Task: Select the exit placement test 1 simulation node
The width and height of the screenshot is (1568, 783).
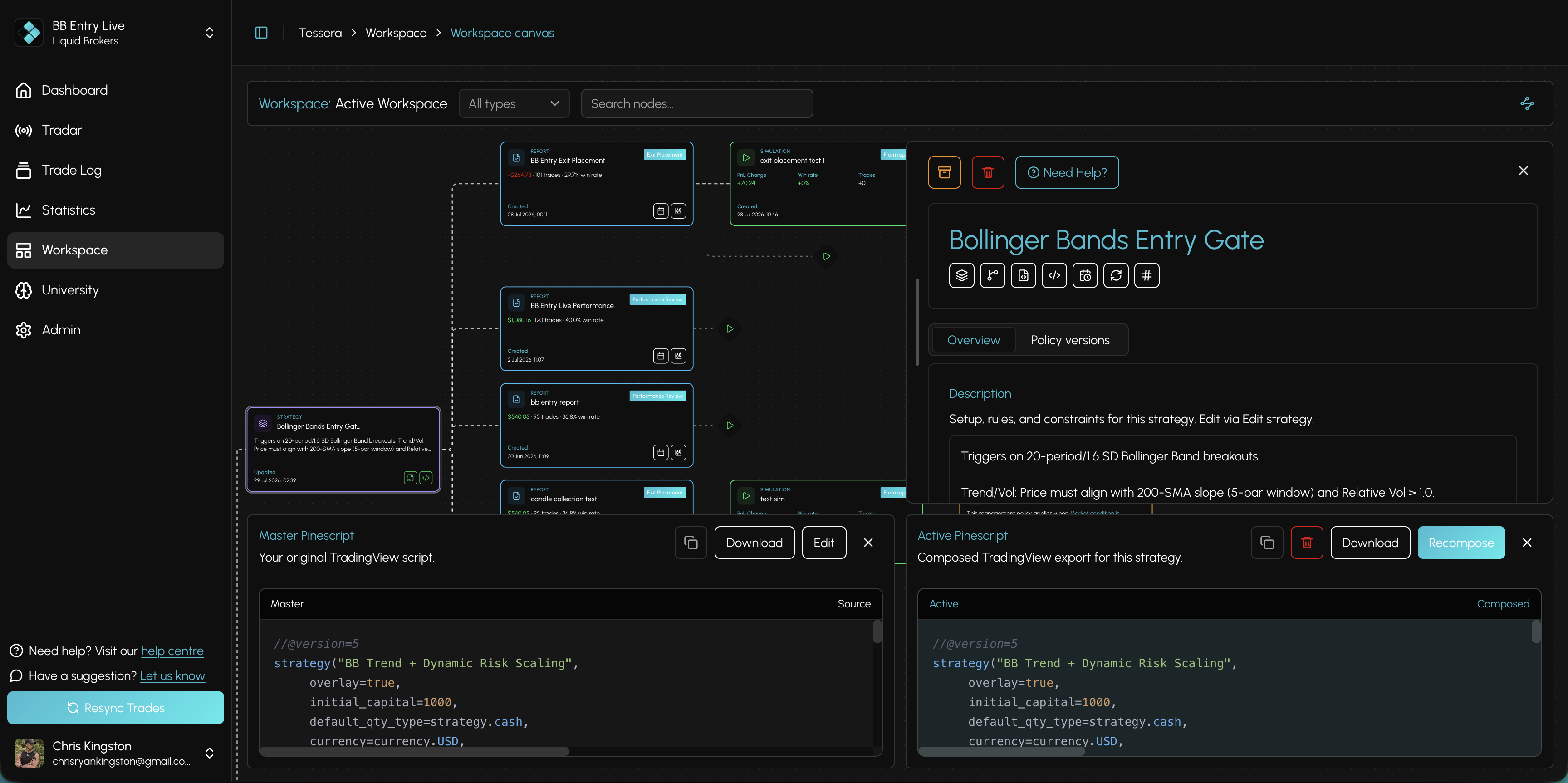Action: (818, 184)
